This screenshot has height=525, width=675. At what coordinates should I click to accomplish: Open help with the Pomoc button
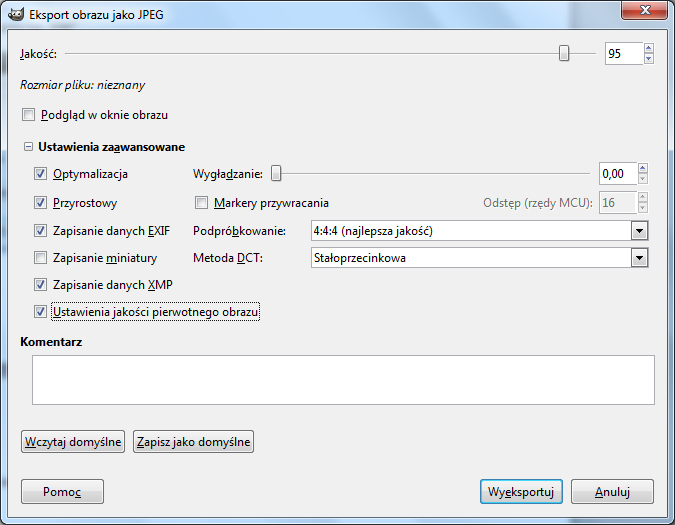point(62,491)
